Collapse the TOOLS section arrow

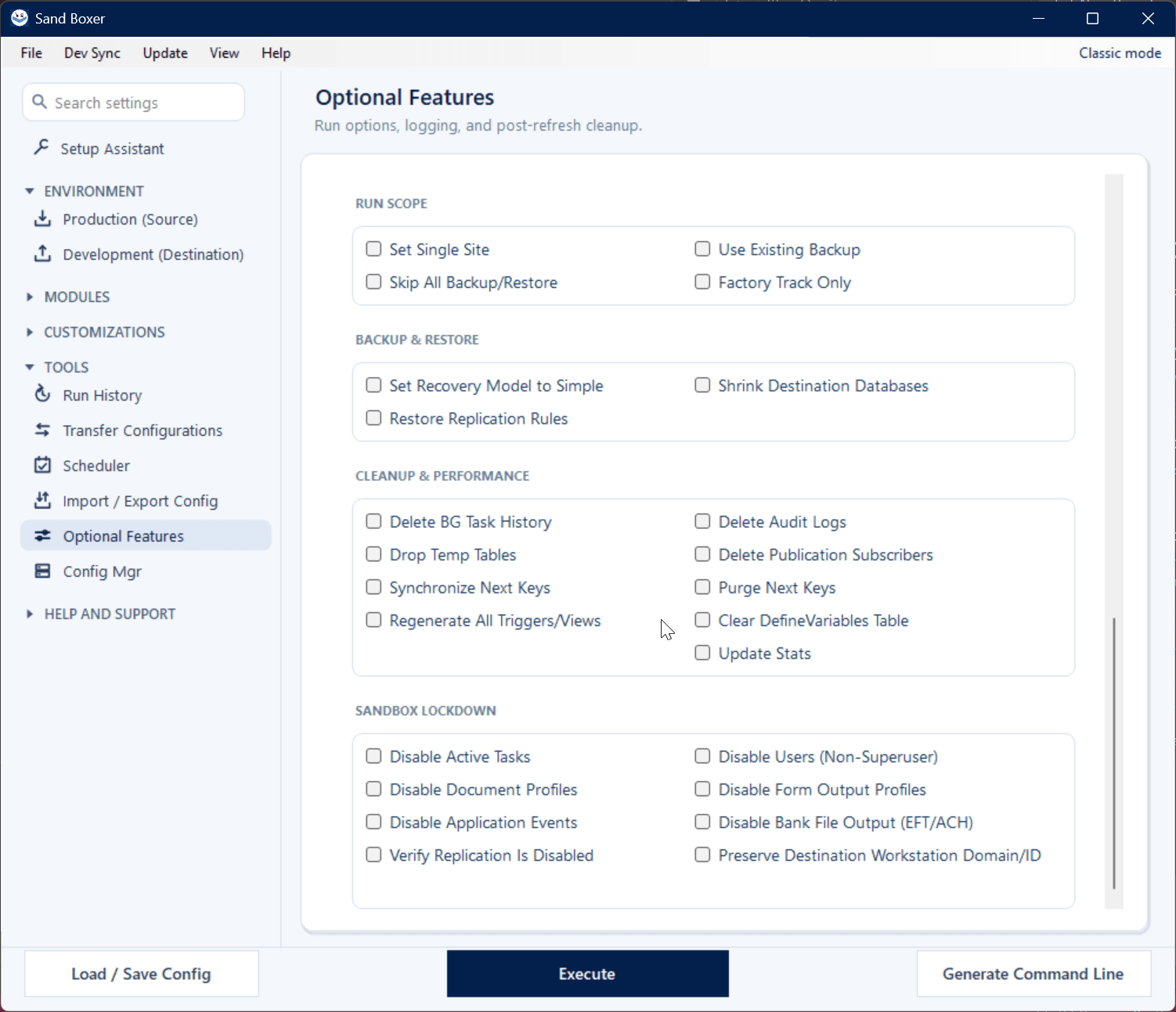click(x=30, y=367)
